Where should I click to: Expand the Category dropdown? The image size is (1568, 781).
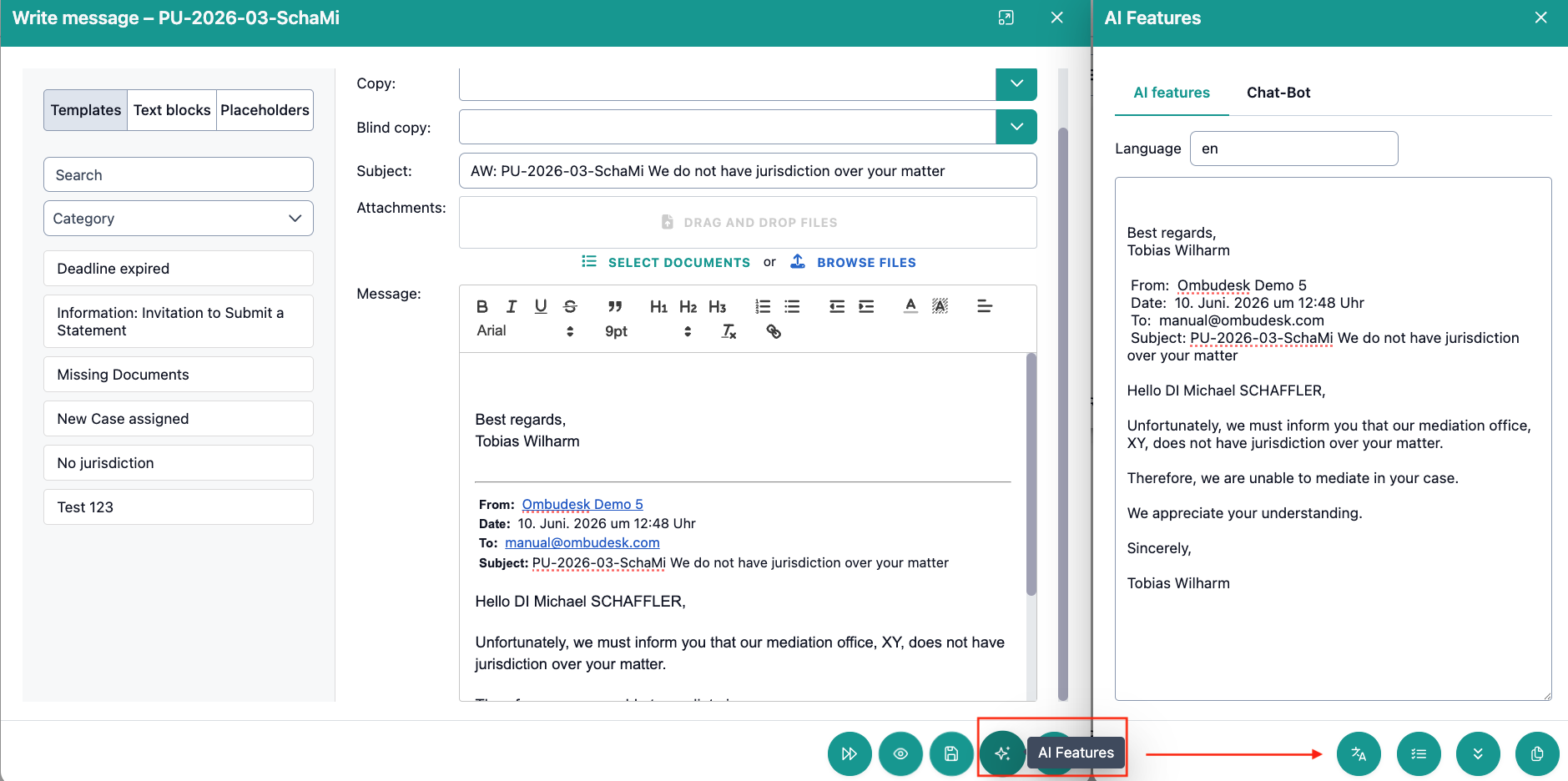(179, 218)
